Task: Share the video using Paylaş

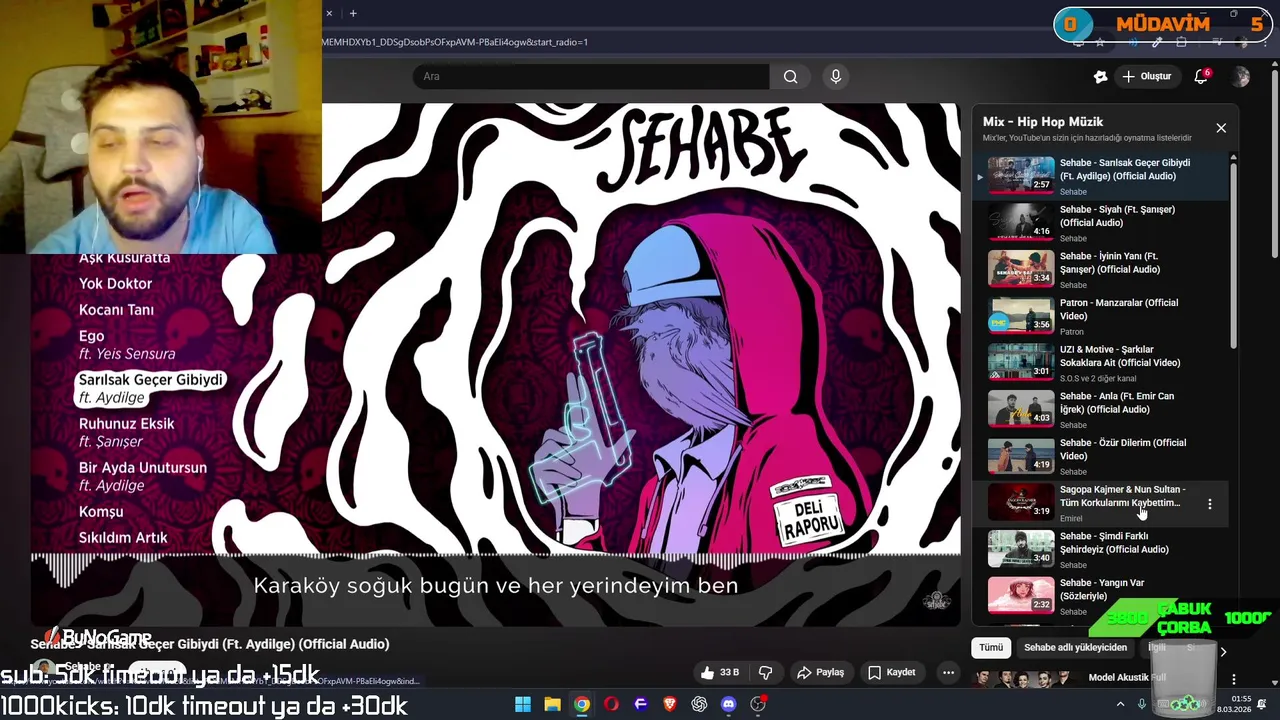Action: [820, 672]
